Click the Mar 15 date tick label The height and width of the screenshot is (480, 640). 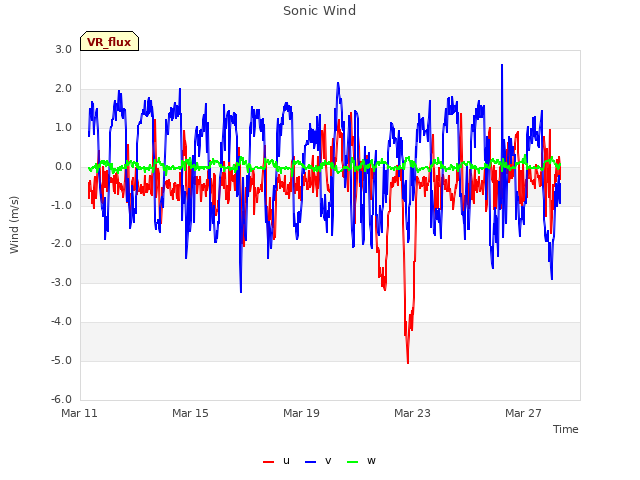point(190,413)
